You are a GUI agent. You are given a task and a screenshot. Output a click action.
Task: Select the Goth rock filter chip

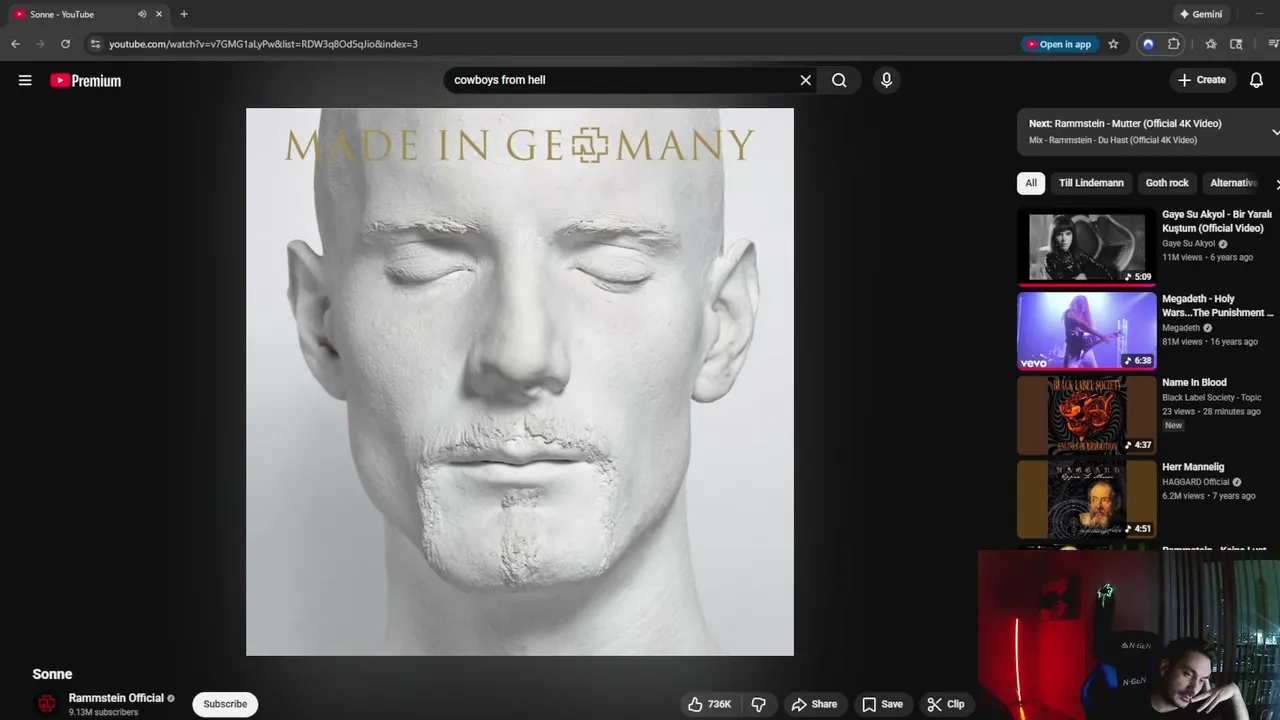(1167, 183)
